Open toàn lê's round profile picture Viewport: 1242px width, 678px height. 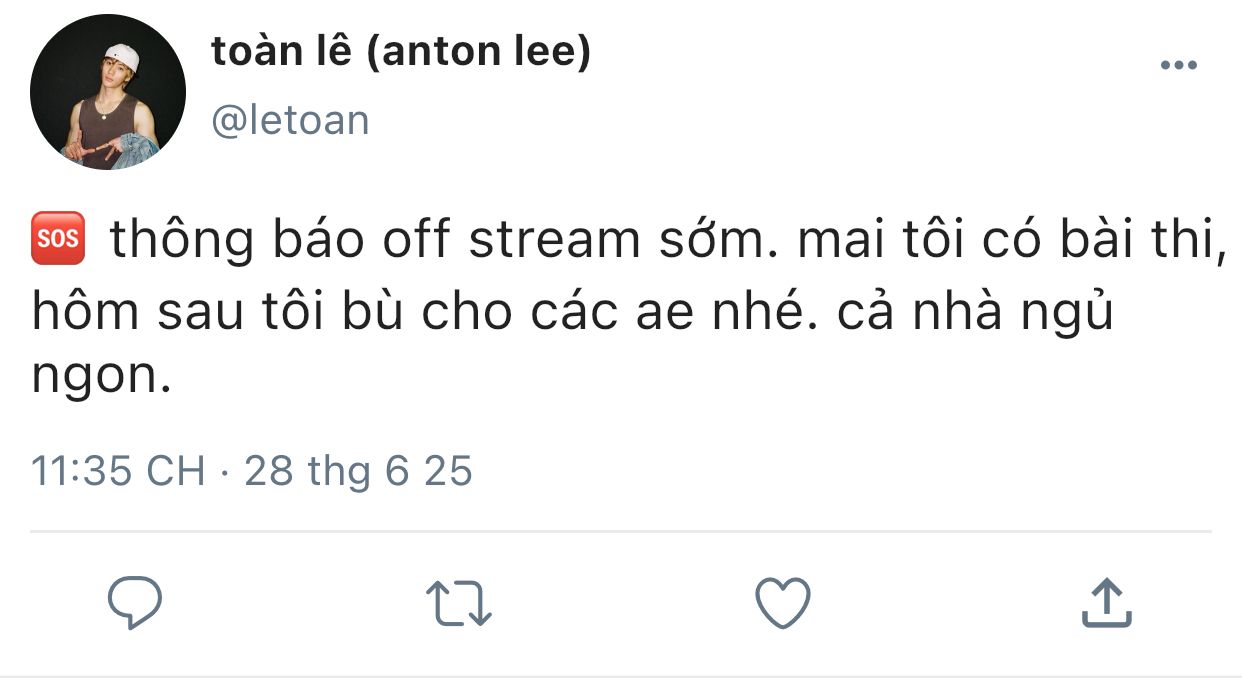point(108,92)
